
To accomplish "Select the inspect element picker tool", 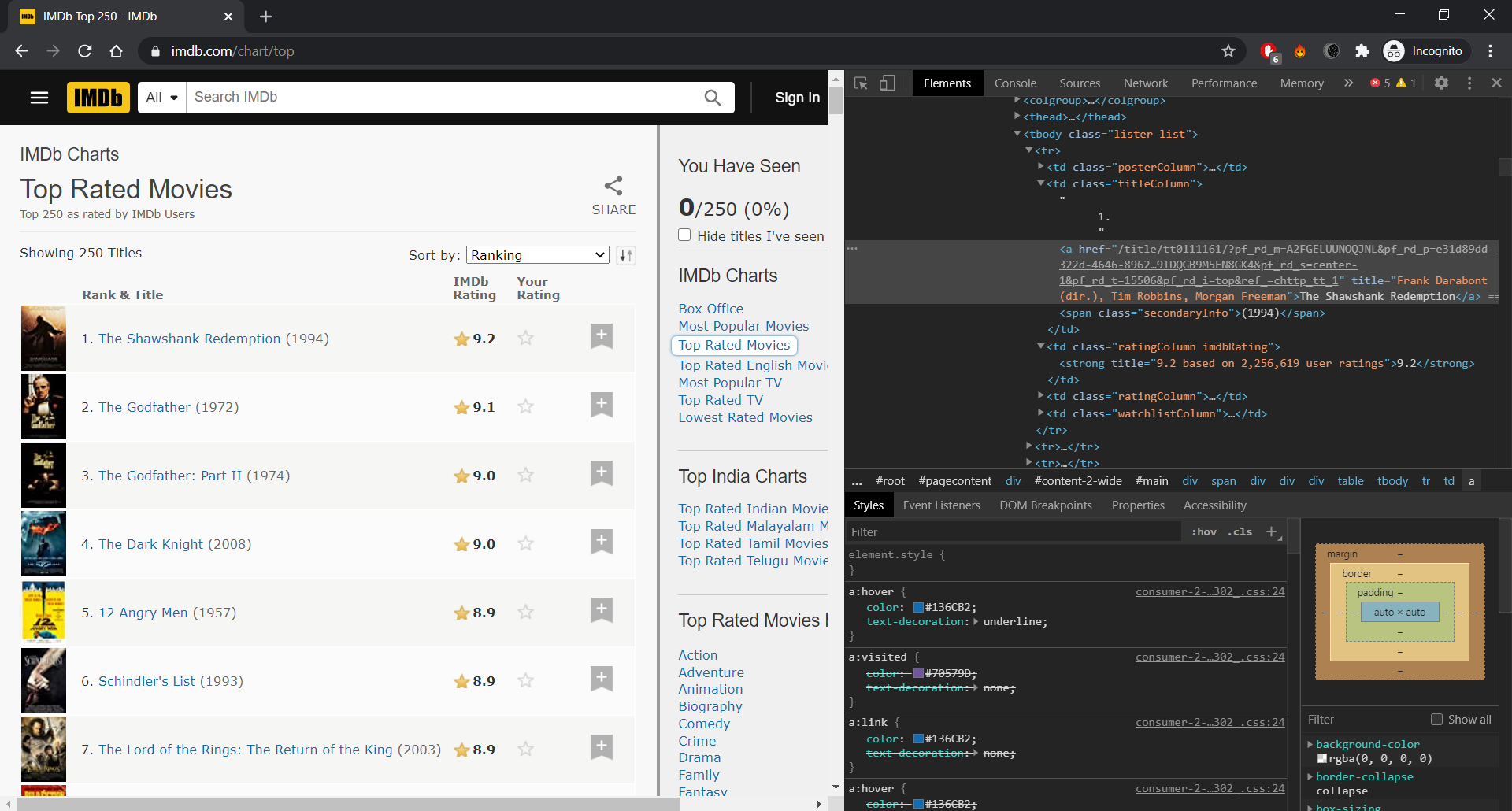I will pyautogui.click(x=861, y=83).
